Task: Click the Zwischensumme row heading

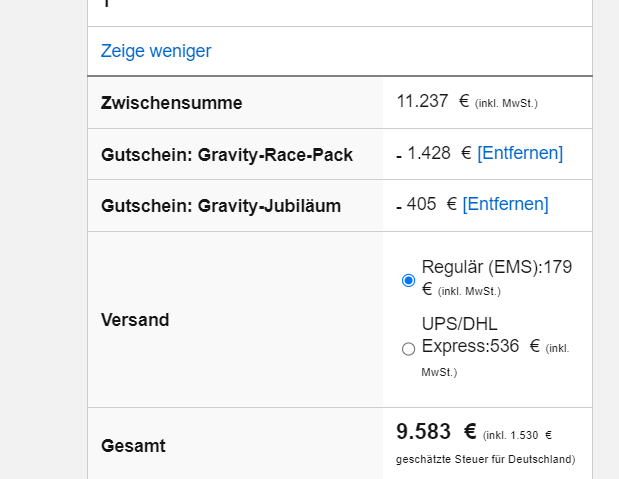Action: (171, 103)
